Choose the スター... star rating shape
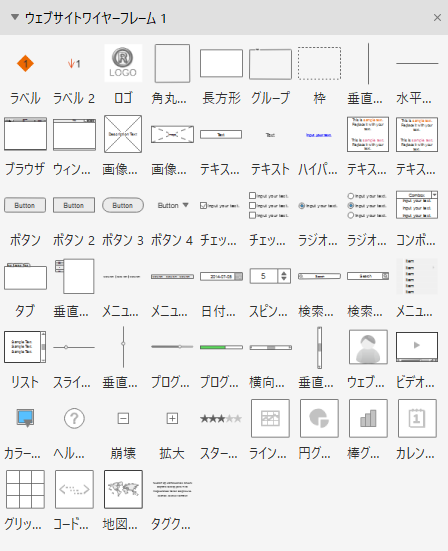 (221, 419)
